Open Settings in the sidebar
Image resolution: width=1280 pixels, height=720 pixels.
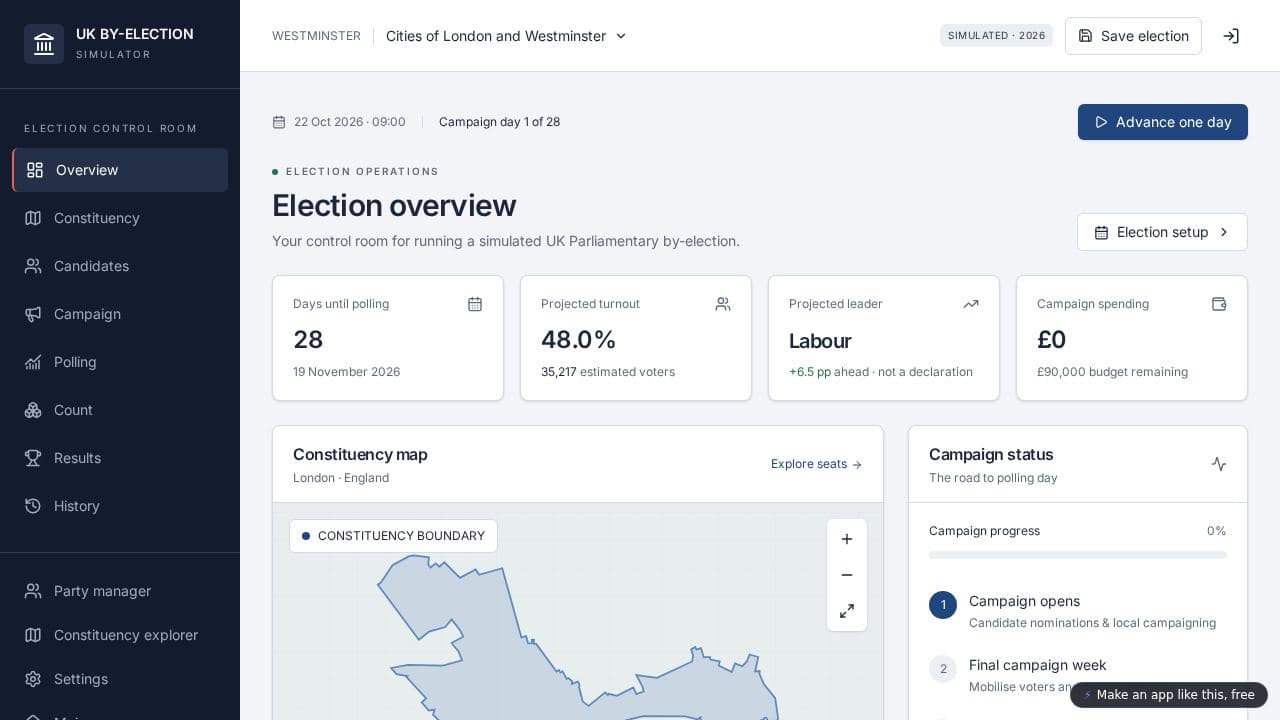120,679
